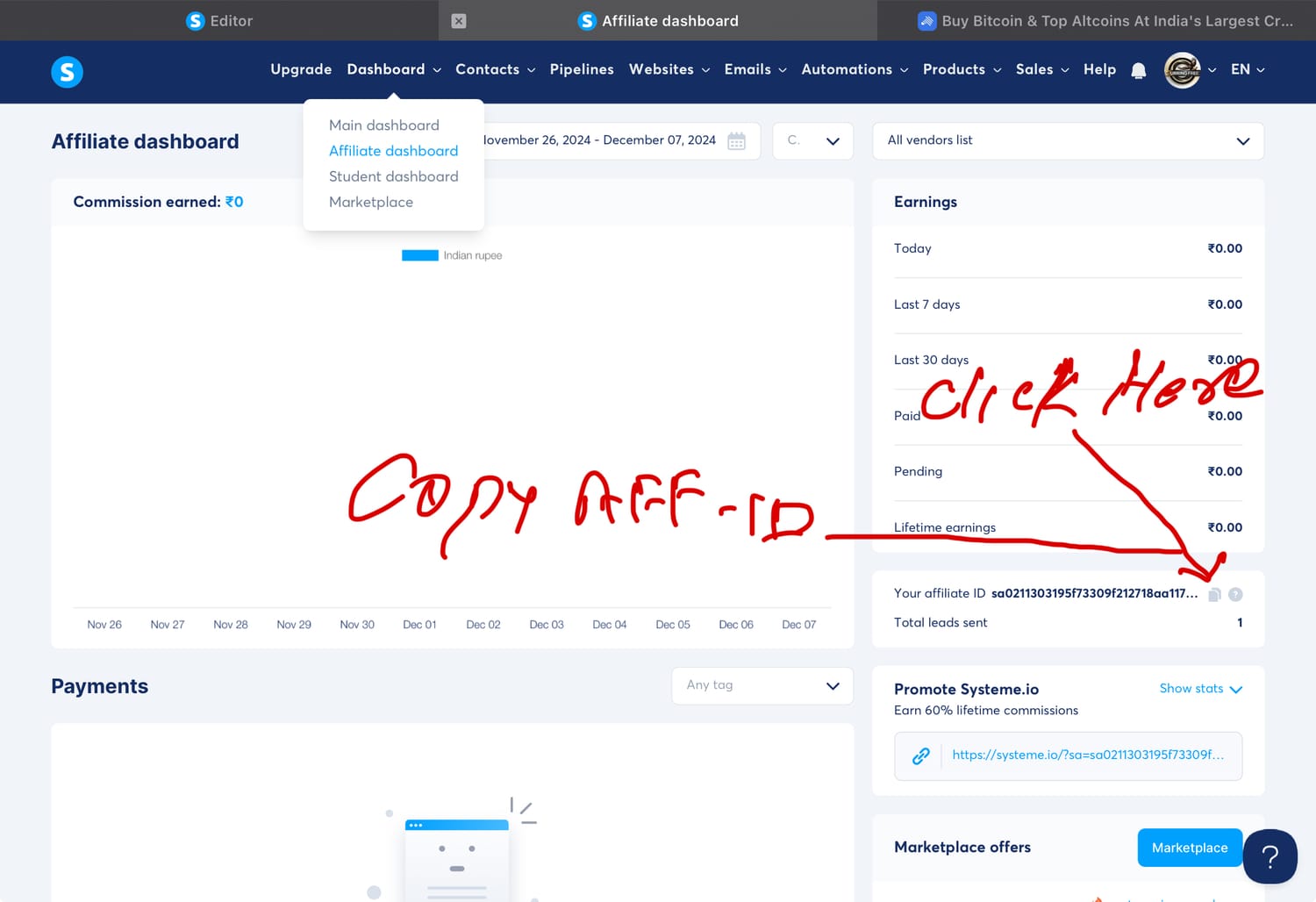
Task: Expand the Websites menu
Action: (669, 69)
